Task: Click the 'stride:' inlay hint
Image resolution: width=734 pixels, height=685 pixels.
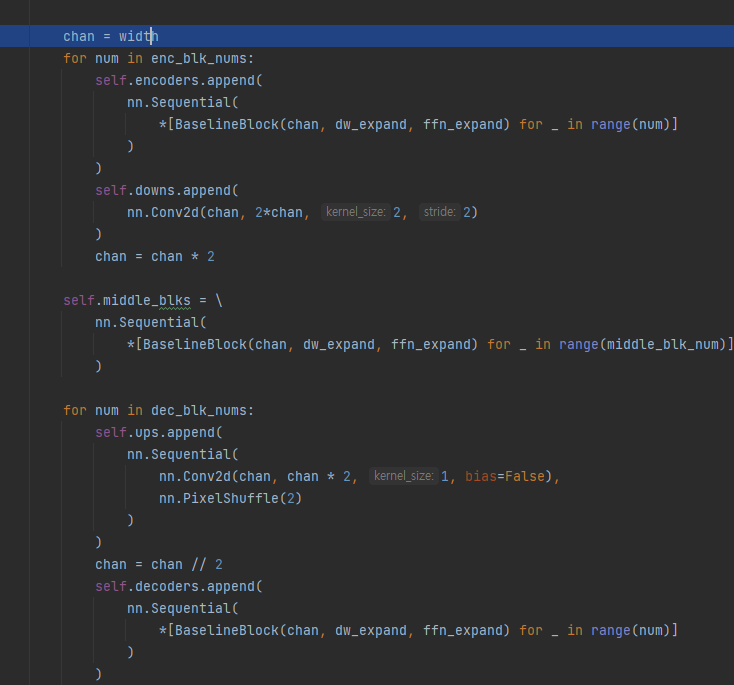Action: tap(440, 212)
